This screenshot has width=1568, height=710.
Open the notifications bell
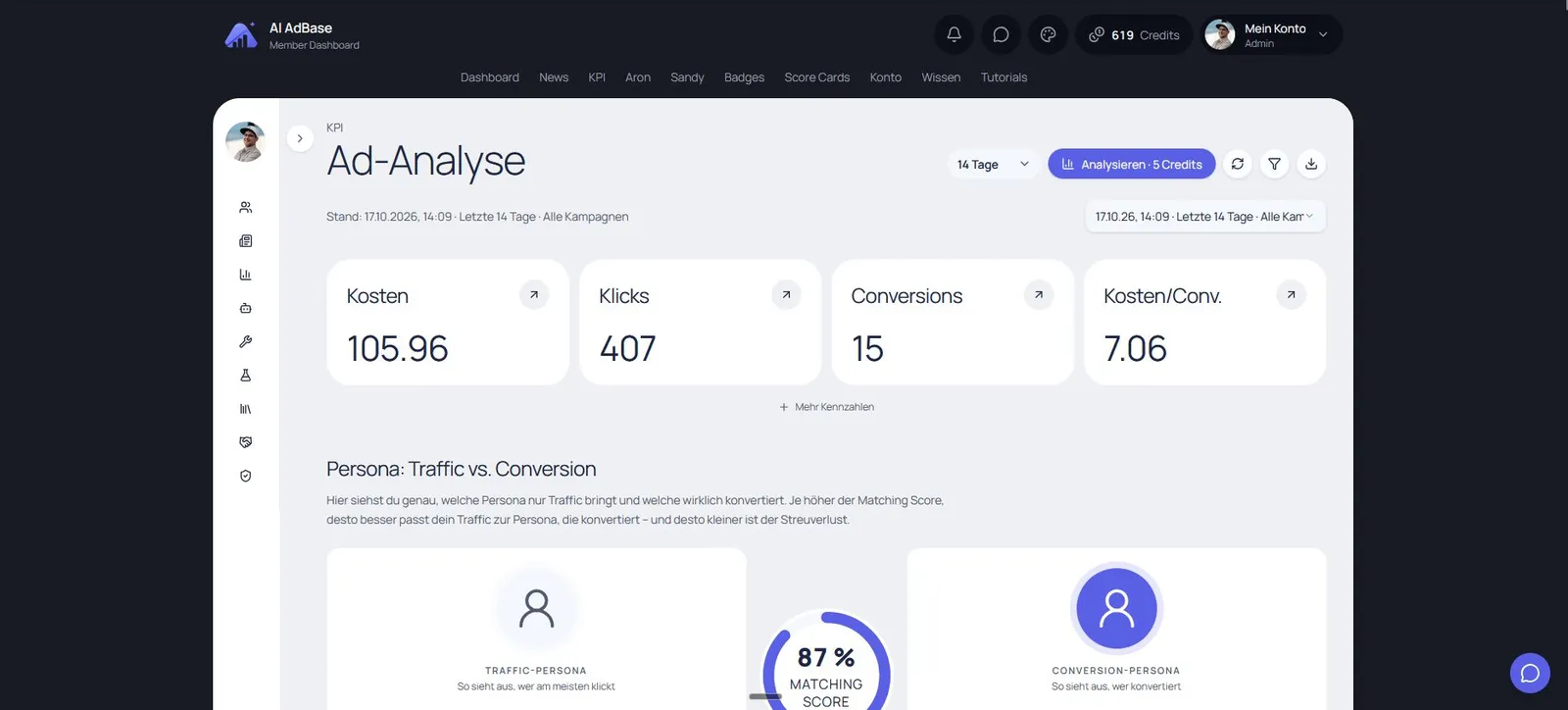pyautogui.click(x=954, y=35)
